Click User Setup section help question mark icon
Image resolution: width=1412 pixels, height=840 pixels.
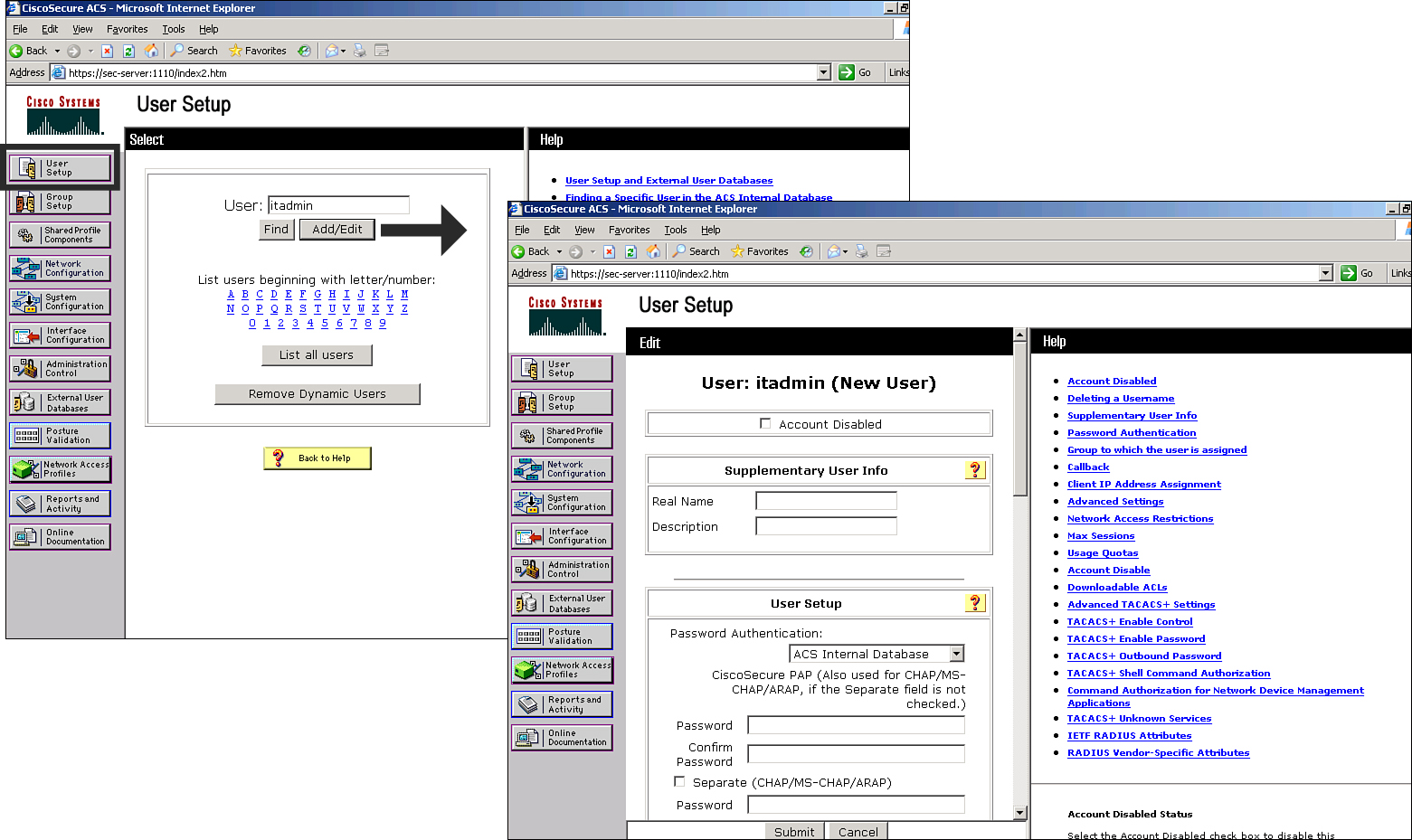tap(975, 603)
